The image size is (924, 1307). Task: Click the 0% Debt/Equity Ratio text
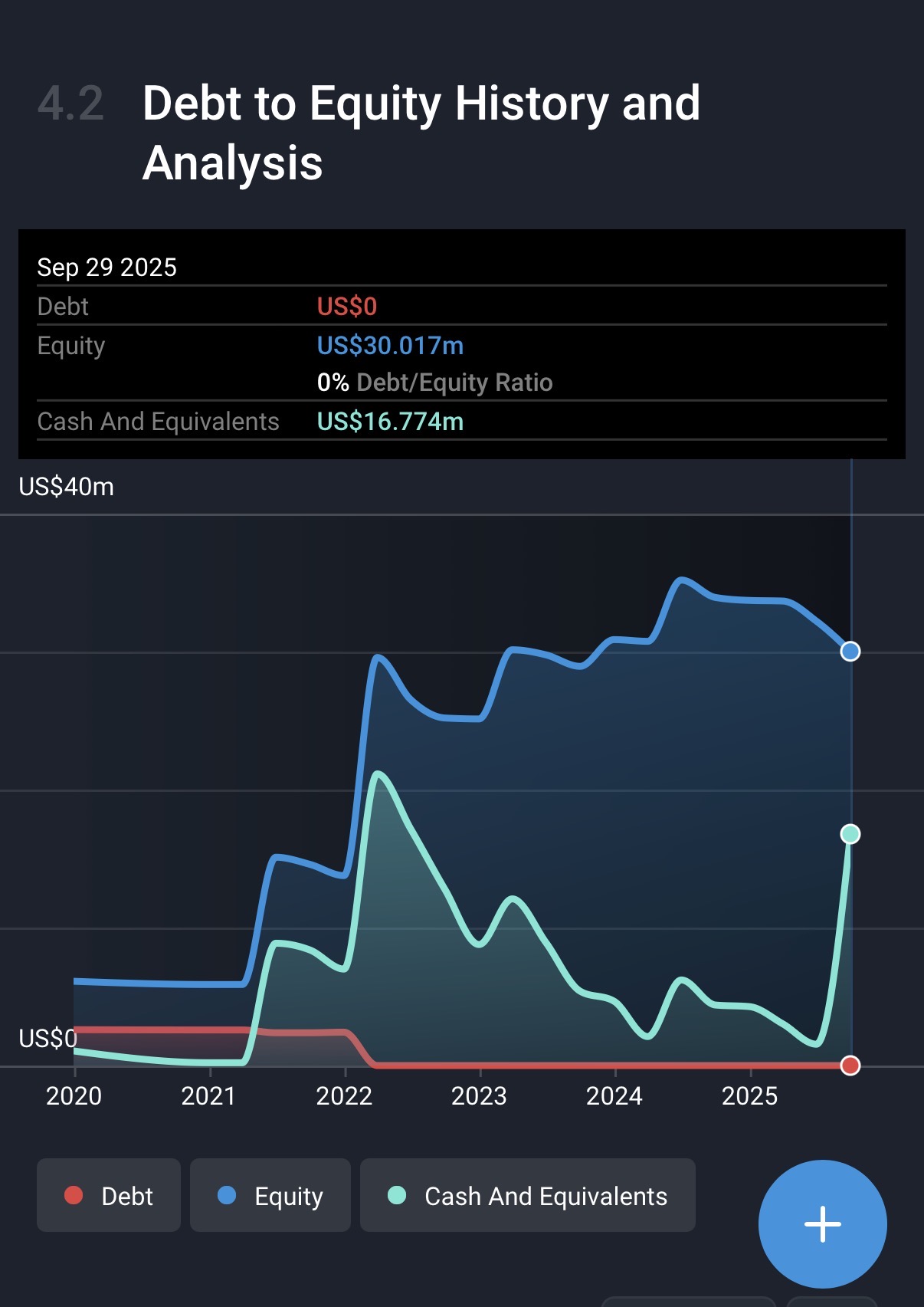click(x=434, y=383)
